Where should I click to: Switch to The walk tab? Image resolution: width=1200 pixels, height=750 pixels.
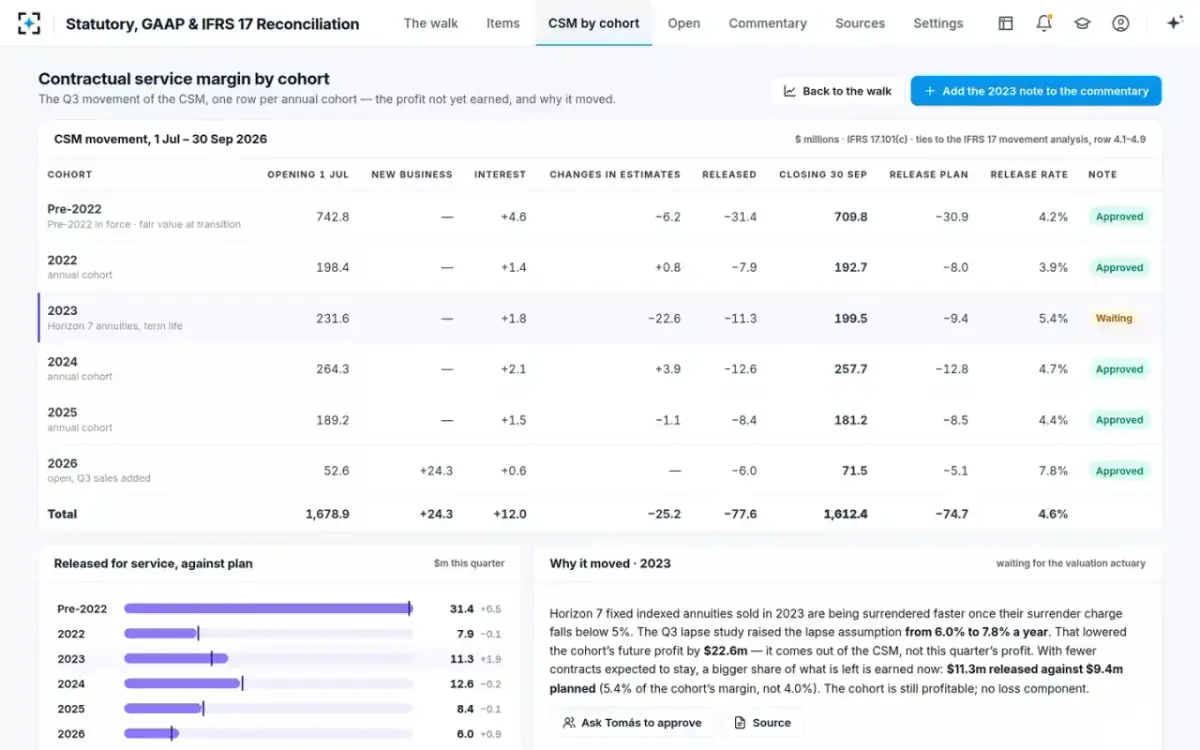[431, 23]
